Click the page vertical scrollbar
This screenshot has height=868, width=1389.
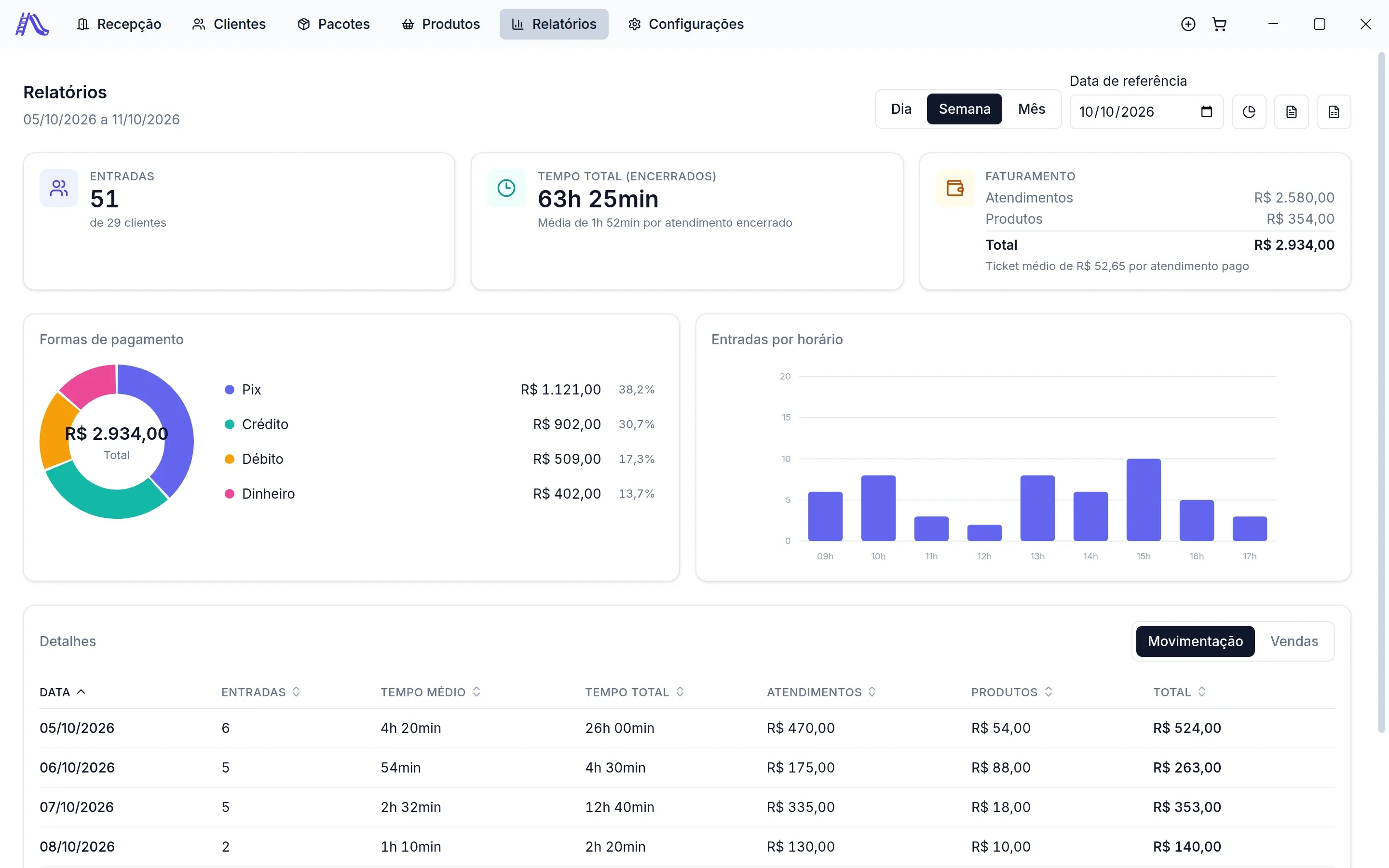click(1382, 393)
